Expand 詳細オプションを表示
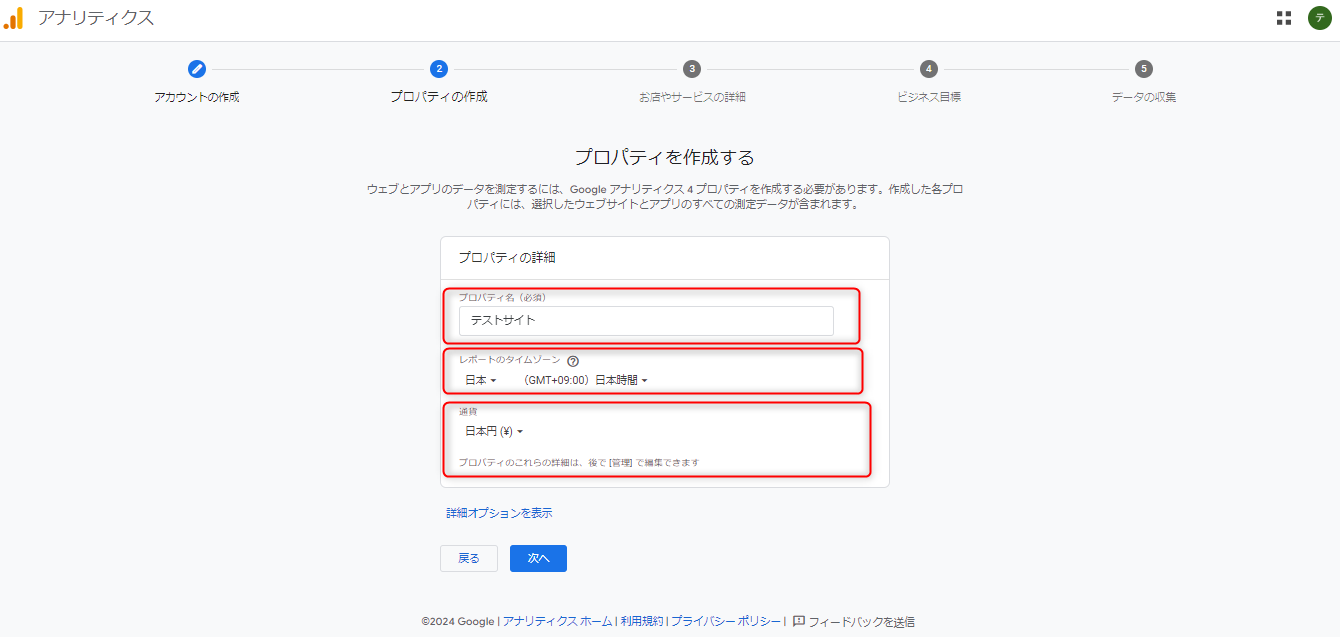 499,513
